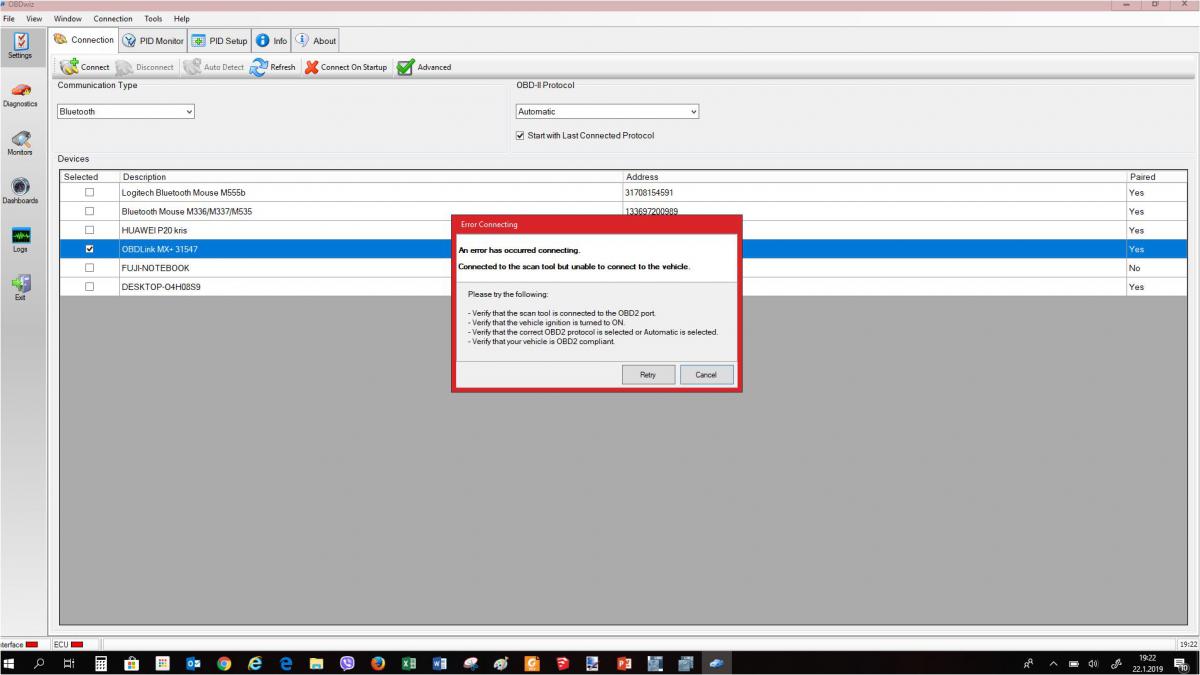This screenshot has height=675, width=1200.
Task: Switch to the PID Monitor tab
Action: 153,41
